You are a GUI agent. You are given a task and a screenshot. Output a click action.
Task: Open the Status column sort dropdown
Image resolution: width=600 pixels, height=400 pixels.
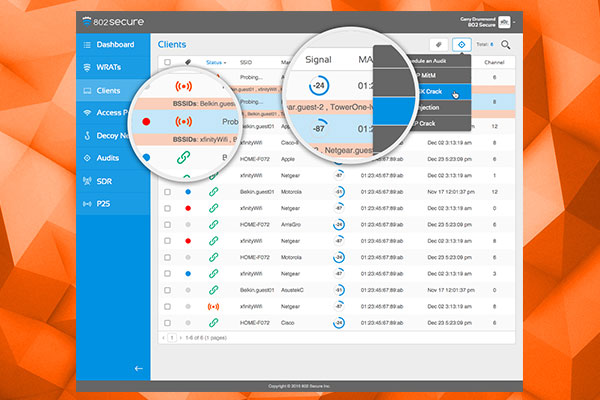(216, 62)
